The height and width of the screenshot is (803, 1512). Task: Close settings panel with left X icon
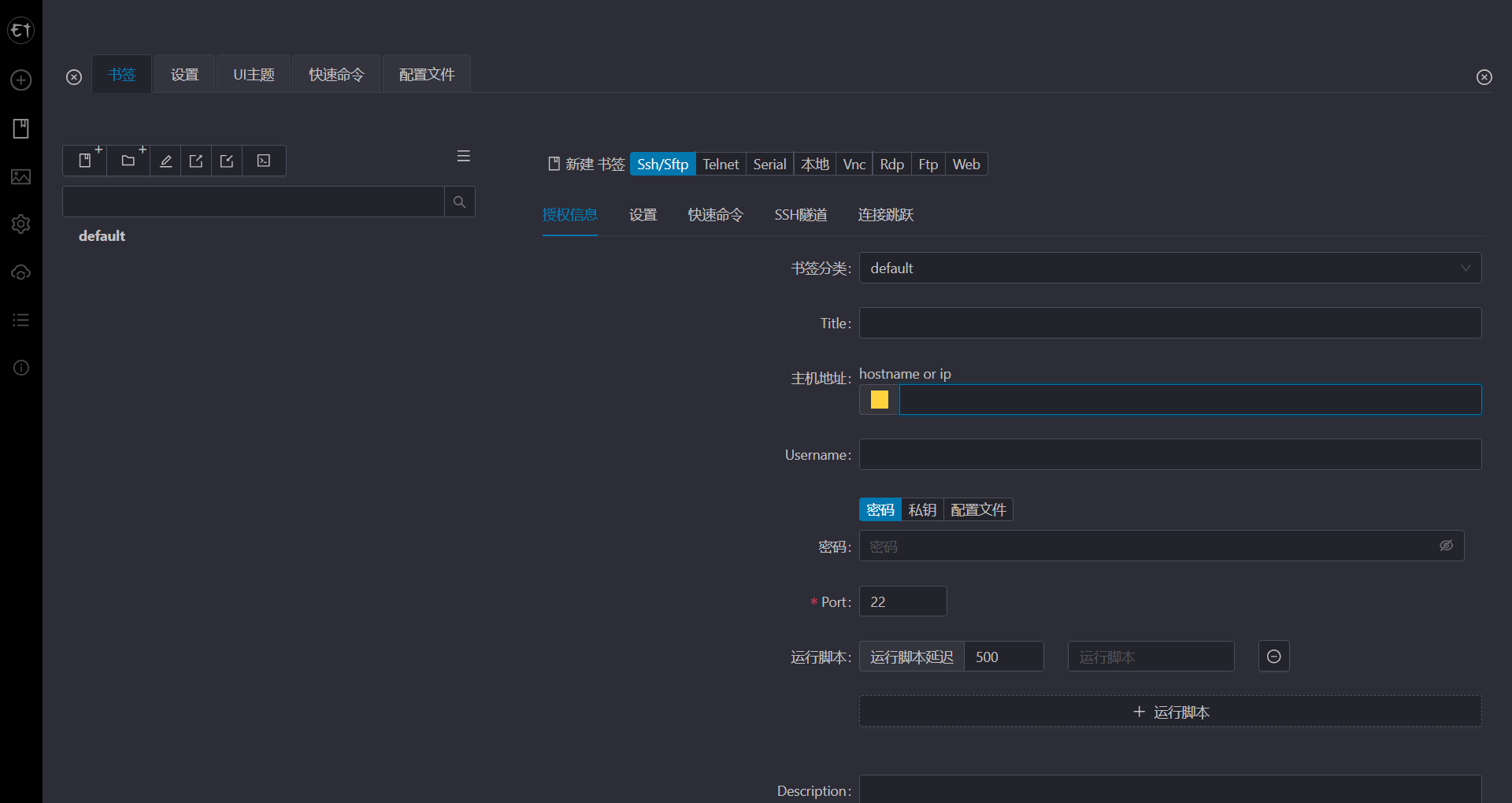click(x=74, y=77)
